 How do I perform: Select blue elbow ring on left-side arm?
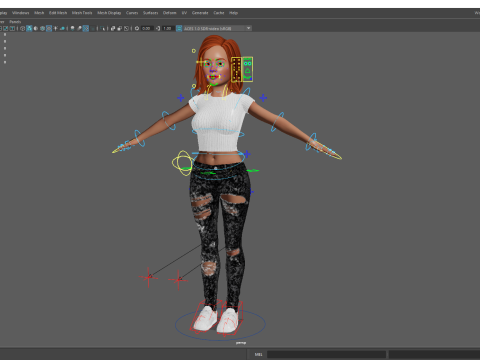tap(169, 120)
